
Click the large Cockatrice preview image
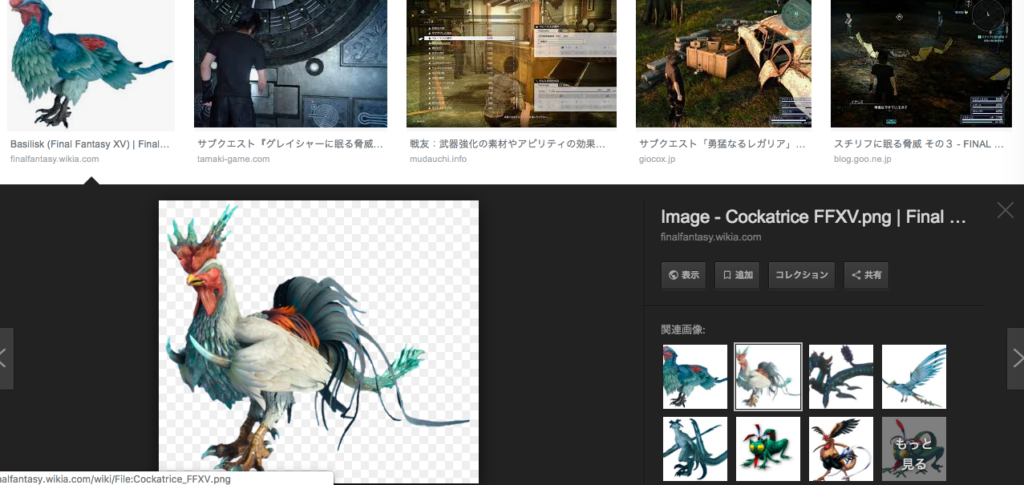point(319,342)
